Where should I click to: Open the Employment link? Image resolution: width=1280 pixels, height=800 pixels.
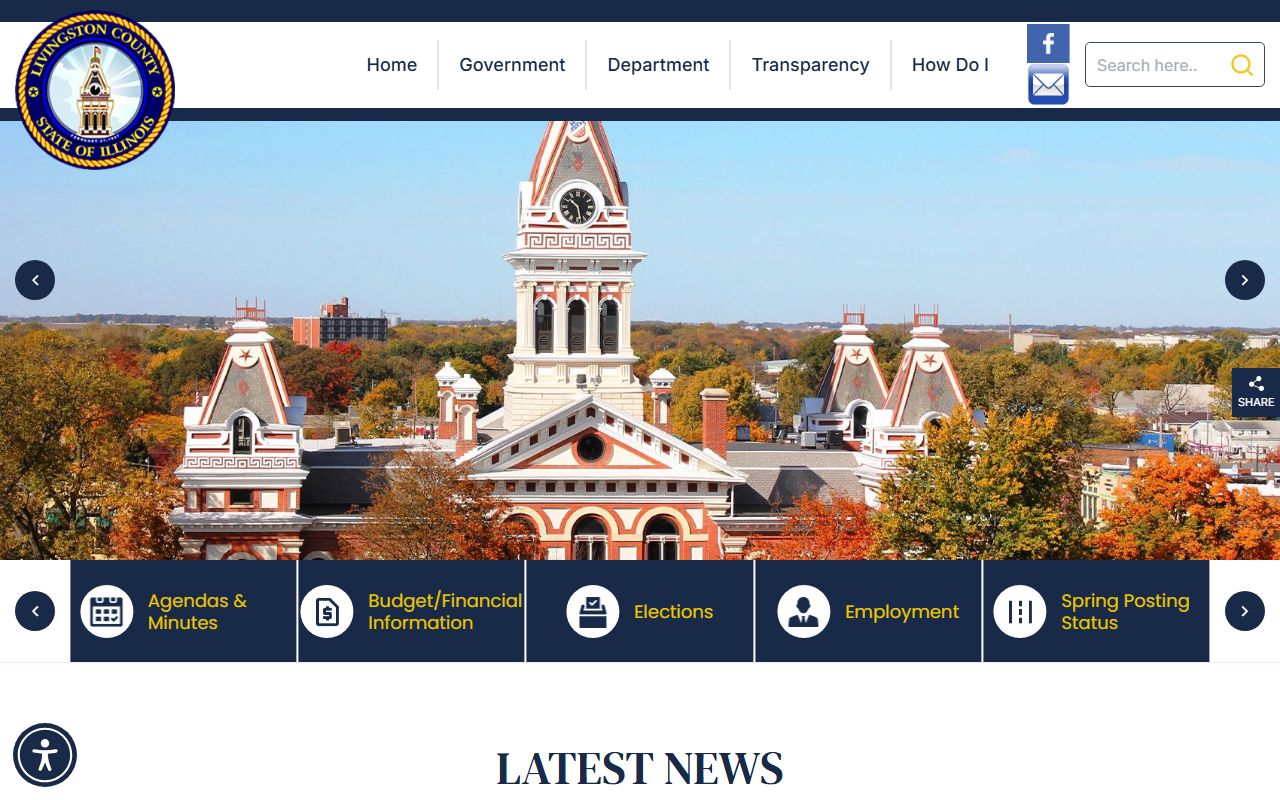coord(902,611)
